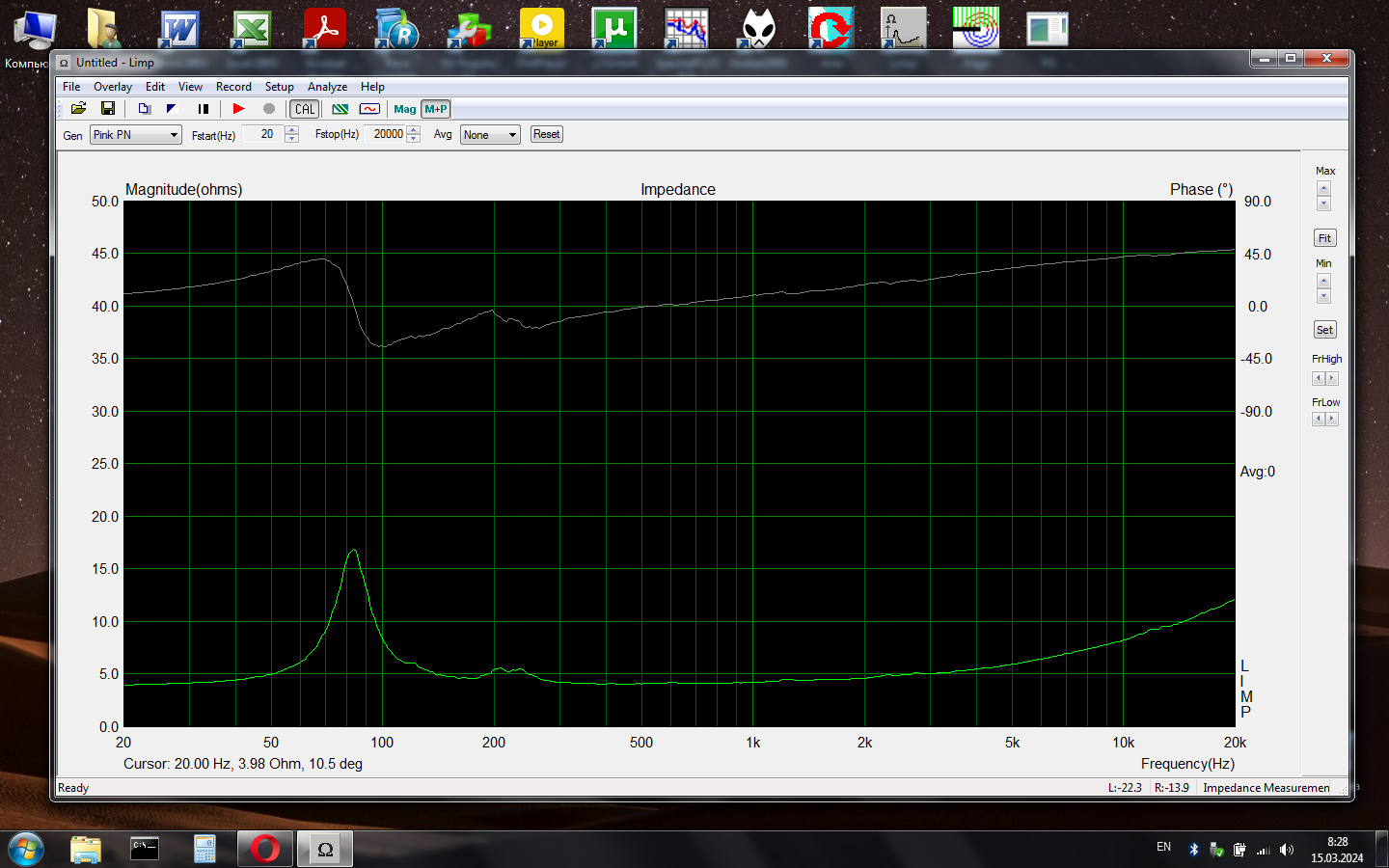Start measurement with the red play button
The height and width of the screenshot is (868, 1389).
(x=238, y=109)
